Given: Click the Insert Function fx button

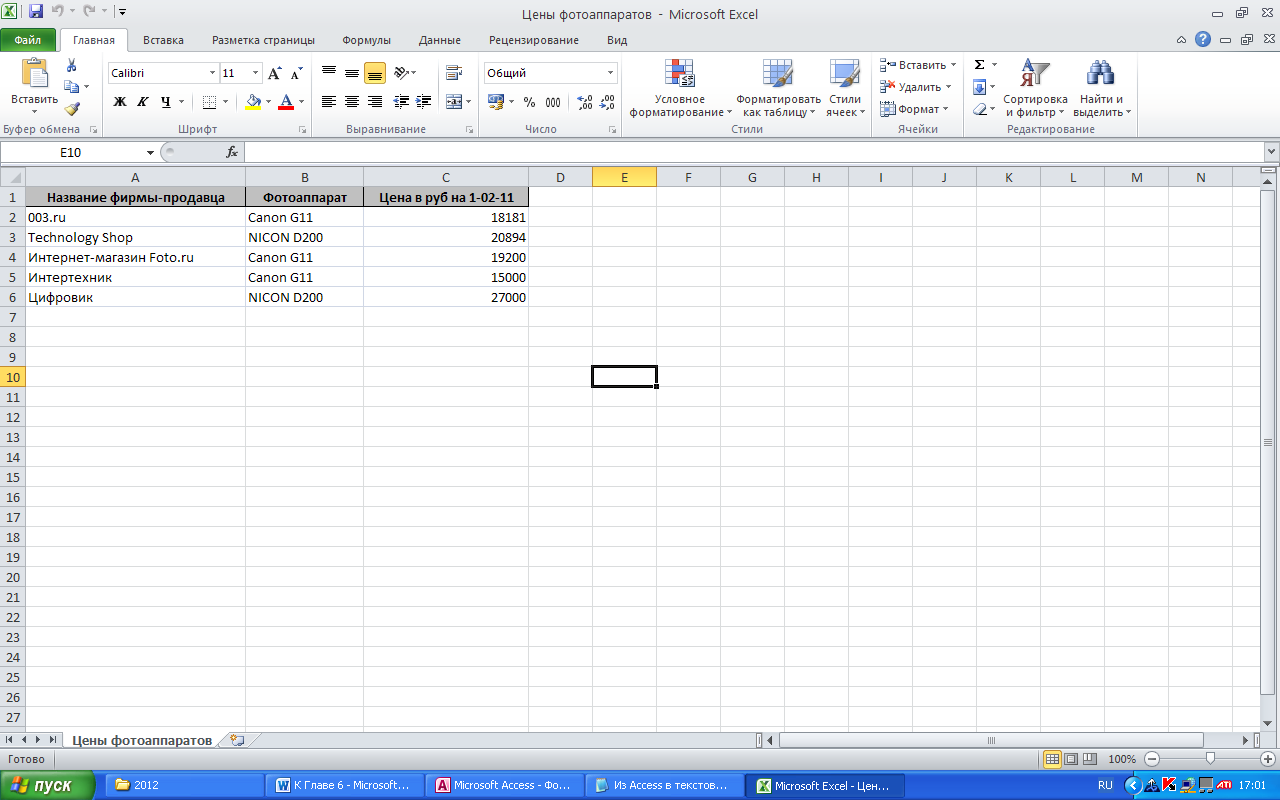Looking at the screenshot, I should (232, 152).
